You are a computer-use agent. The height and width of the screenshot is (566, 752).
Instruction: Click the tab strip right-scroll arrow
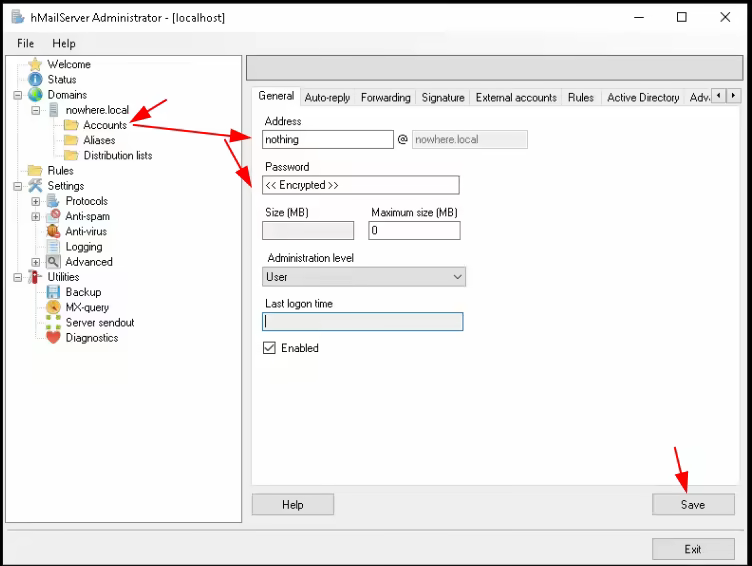point(733,95)
